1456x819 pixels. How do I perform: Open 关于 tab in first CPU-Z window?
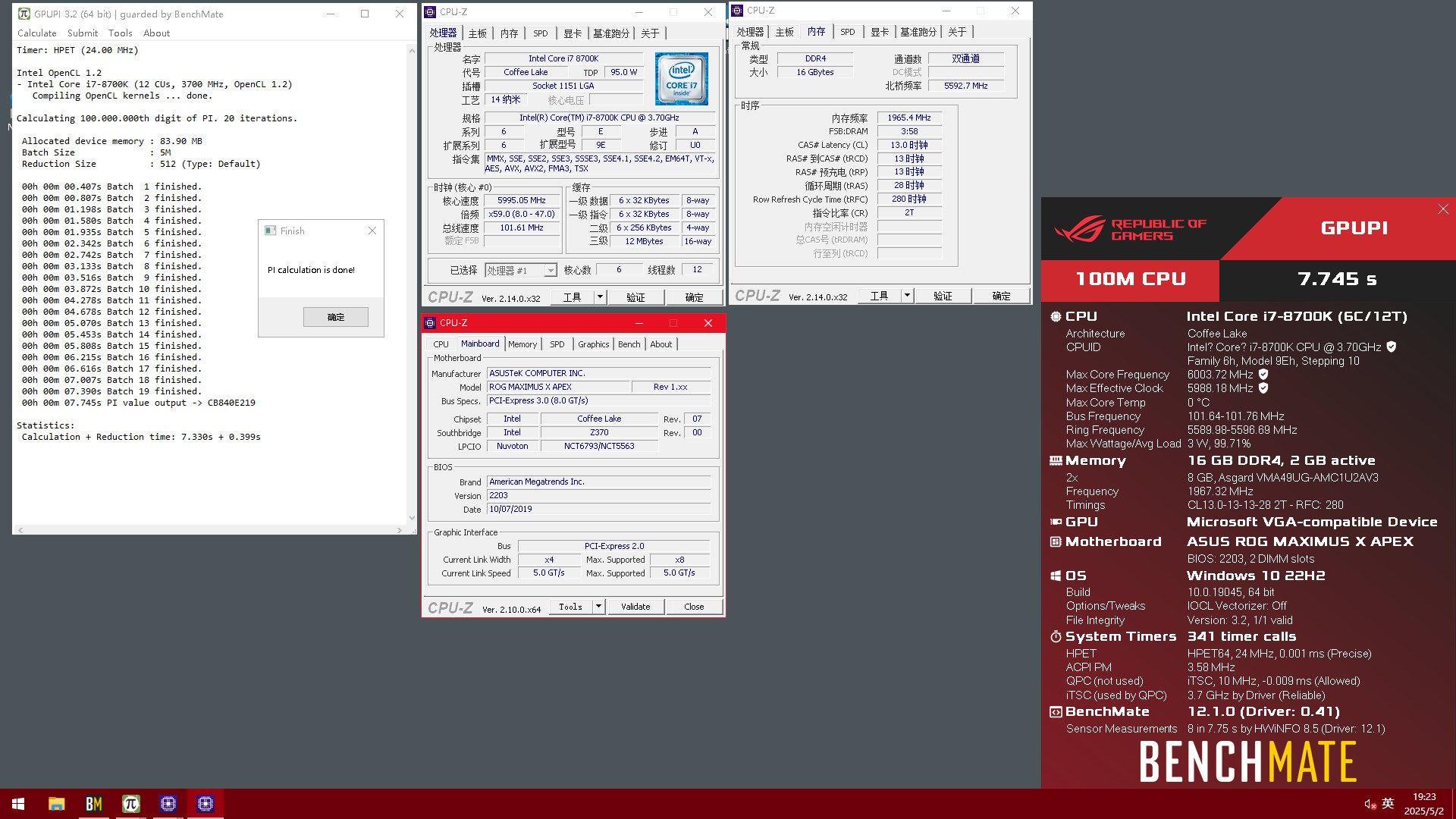(650, 33)
